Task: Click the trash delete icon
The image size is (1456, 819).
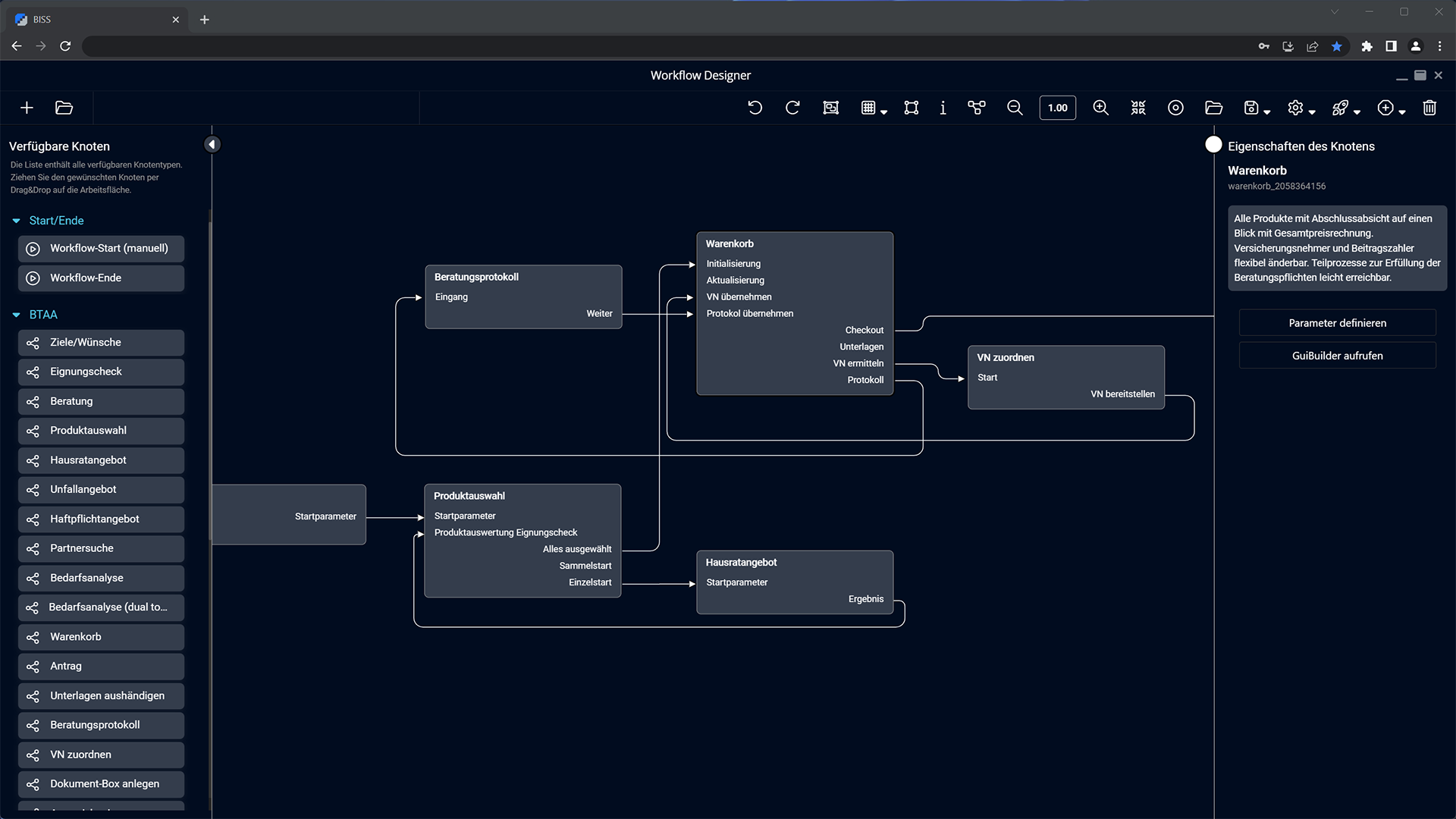Action: tap(1429, 108)
